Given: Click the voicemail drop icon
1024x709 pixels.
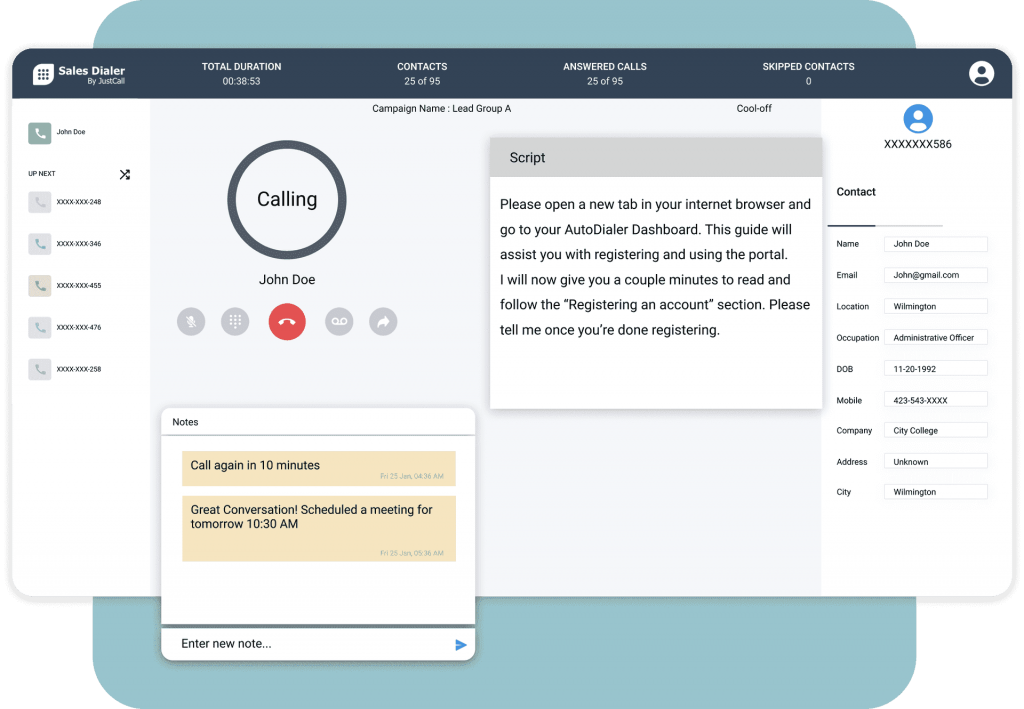Looking at the screenshot, I should (339, 321).
